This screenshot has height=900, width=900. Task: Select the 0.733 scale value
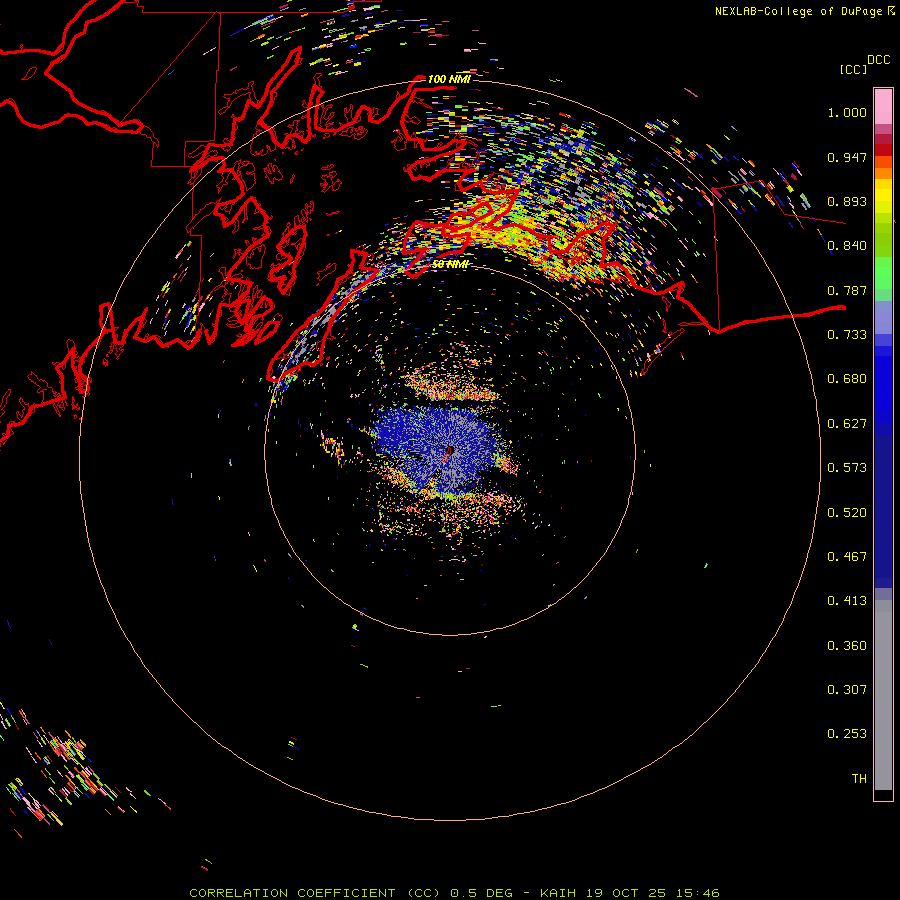click(x=847, y=335)
